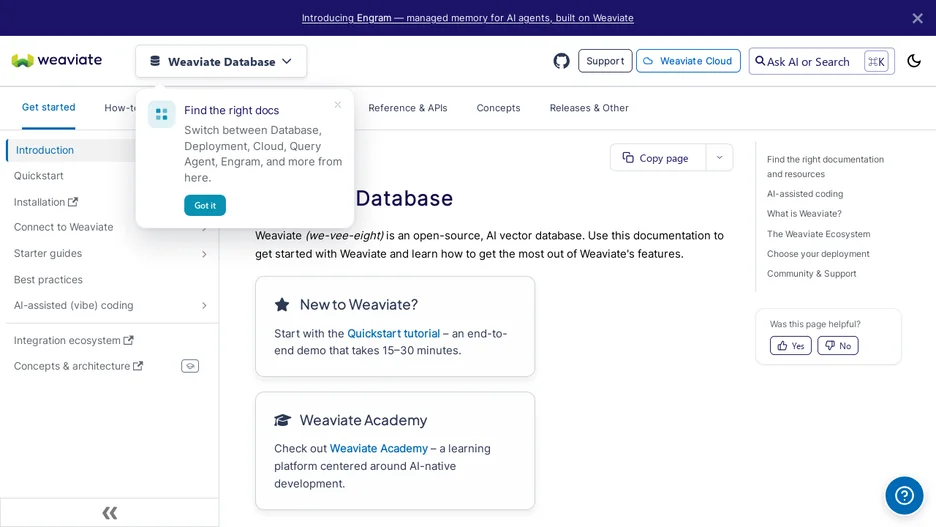The image size is (936, 527).
Task: Switch to Reference & APIs tab
Action: click(x=408, y=108)
